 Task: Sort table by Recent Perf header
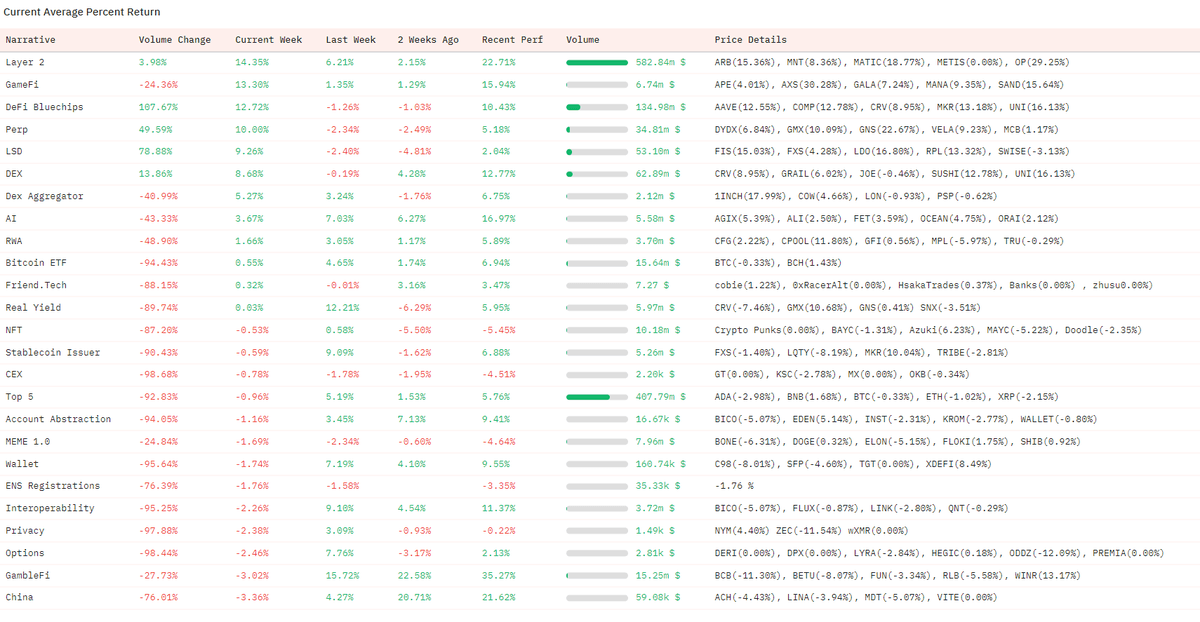click(x=512, y=40)
